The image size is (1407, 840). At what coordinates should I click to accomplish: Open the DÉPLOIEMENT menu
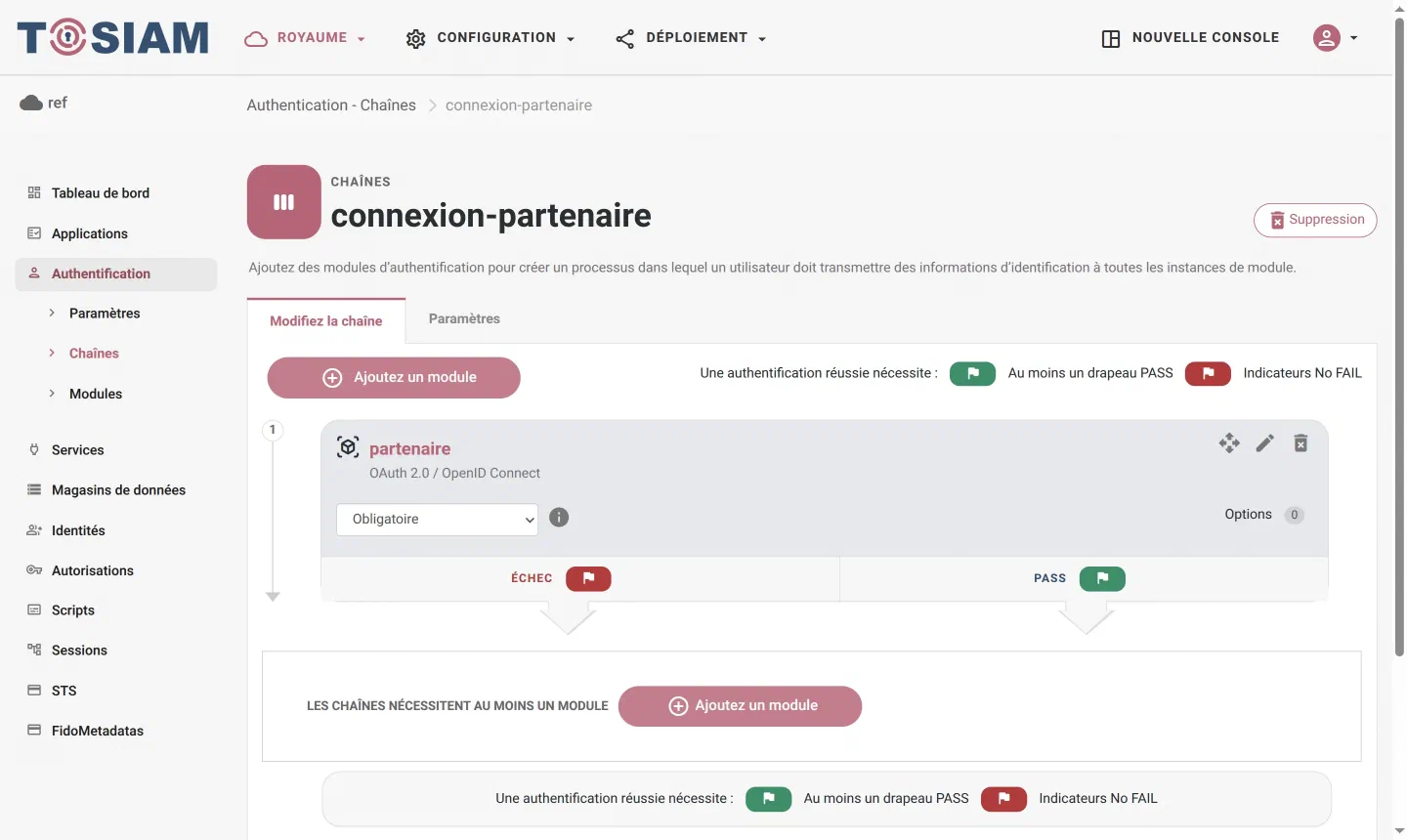691,38
